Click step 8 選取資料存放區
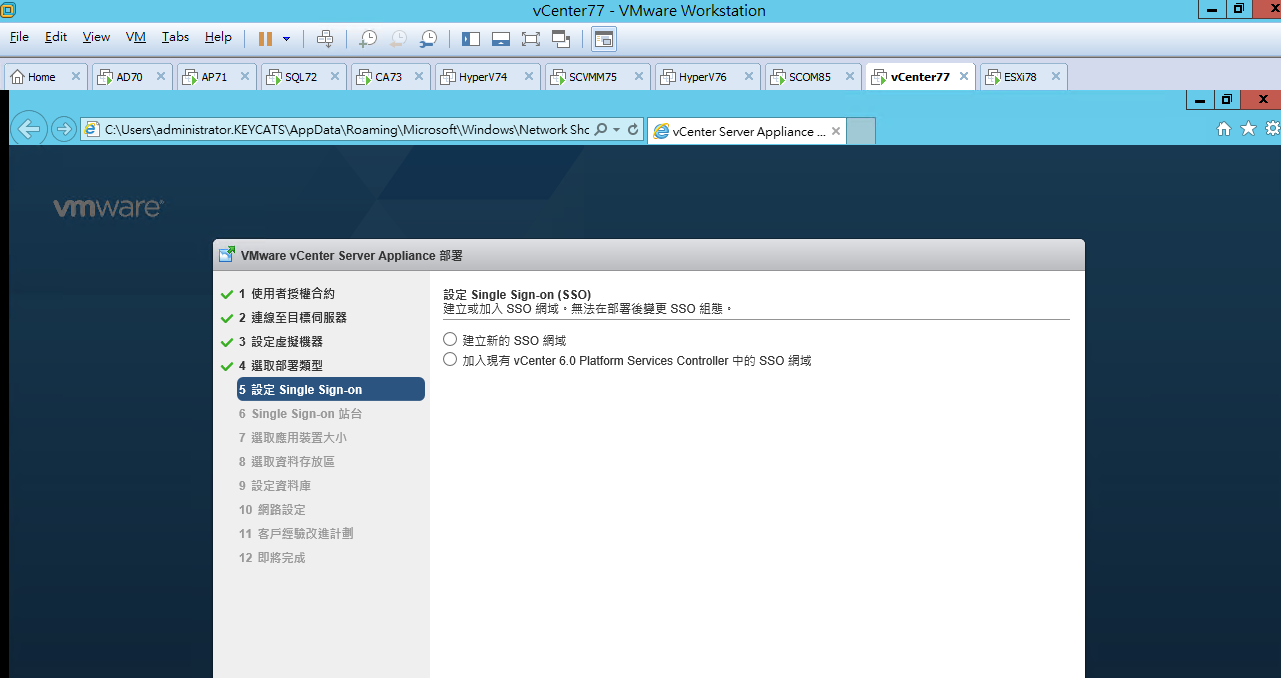Viewport: 1281px width, 678px height. tap(287, 462)
